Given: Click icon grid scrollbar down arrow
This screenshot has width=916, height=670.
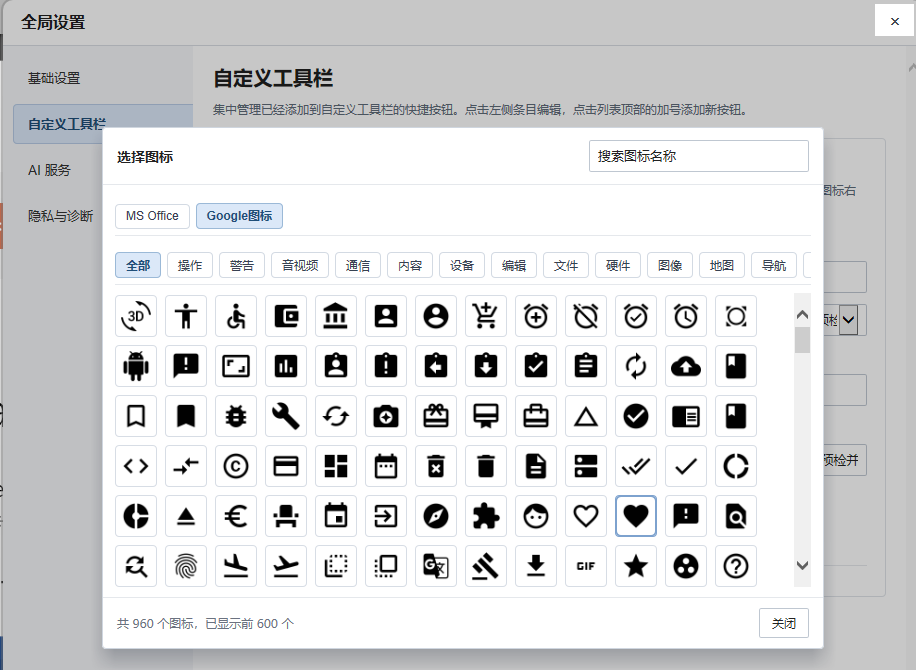Looking at the screenshot, I should pos(803,565).
